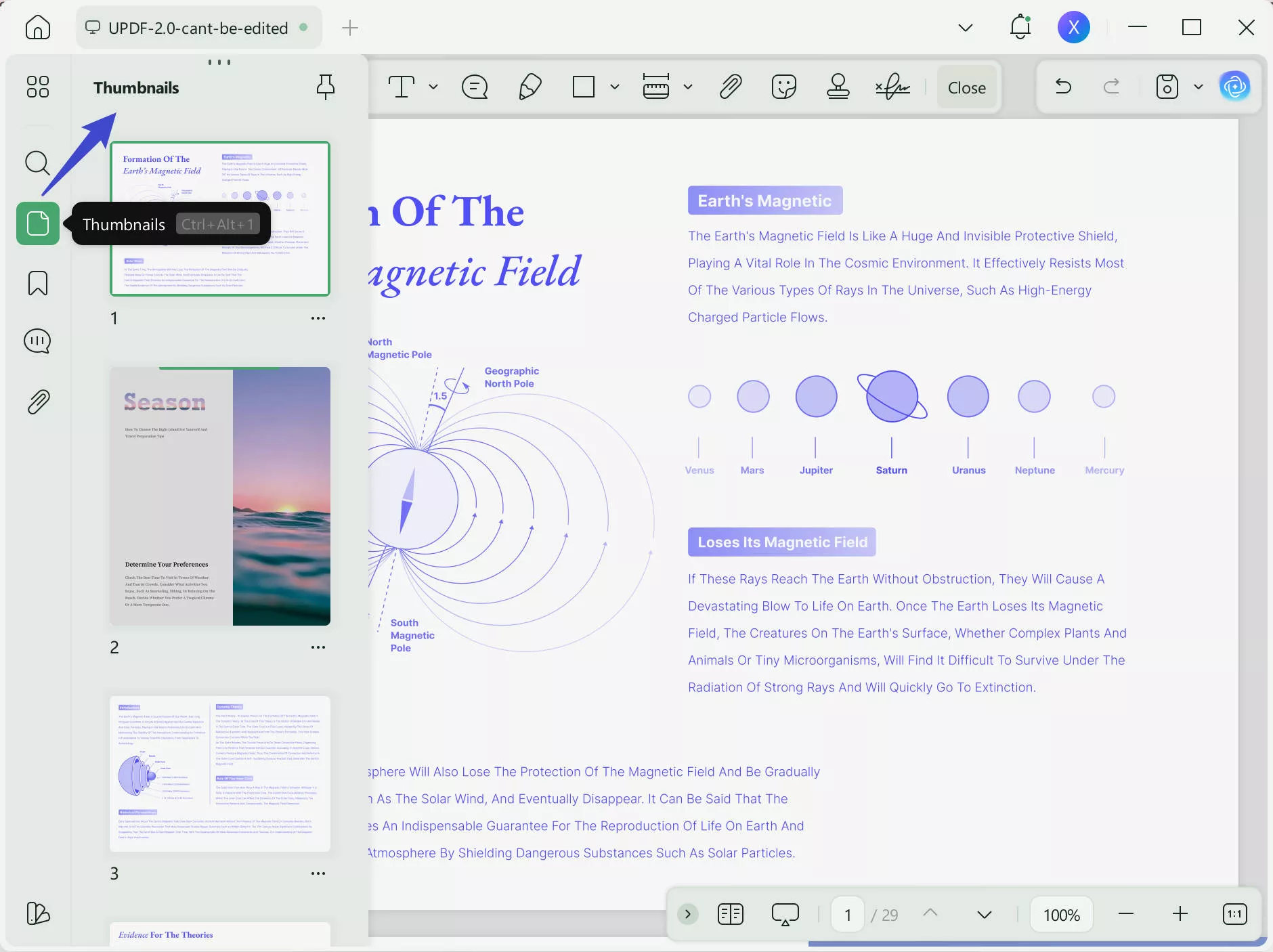Screen dimensions: 1273x952
Task: Pin the Thumbnails panel open
Action: 325,87
